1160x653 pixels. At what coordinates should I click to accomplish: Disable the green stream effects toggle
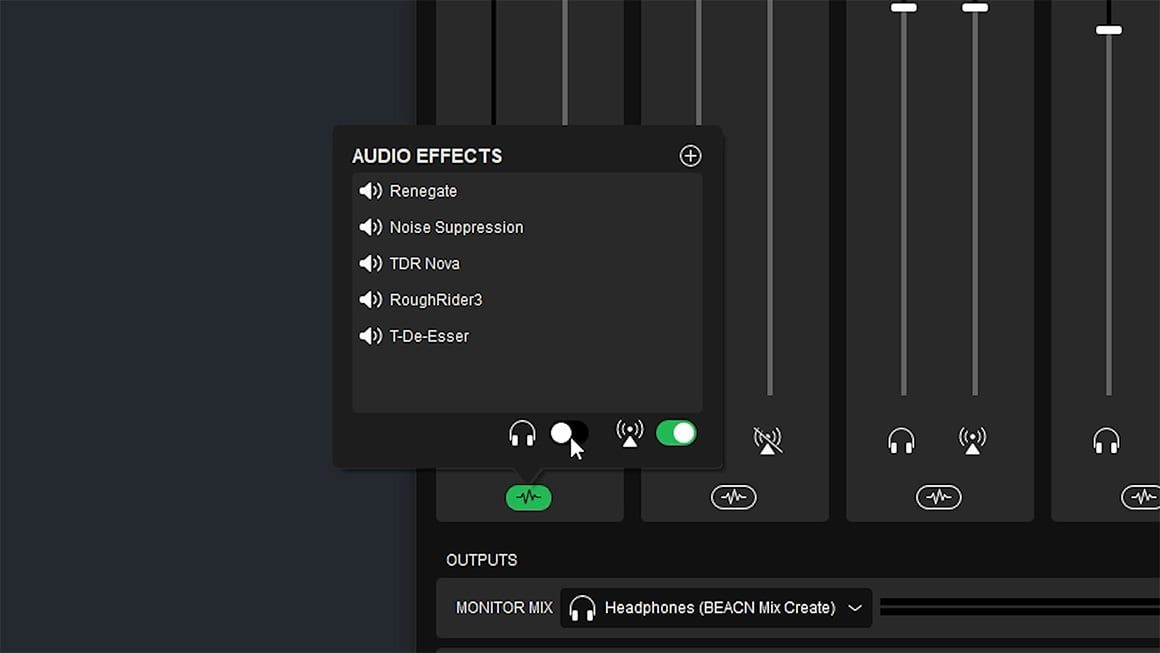pos(676,433)
